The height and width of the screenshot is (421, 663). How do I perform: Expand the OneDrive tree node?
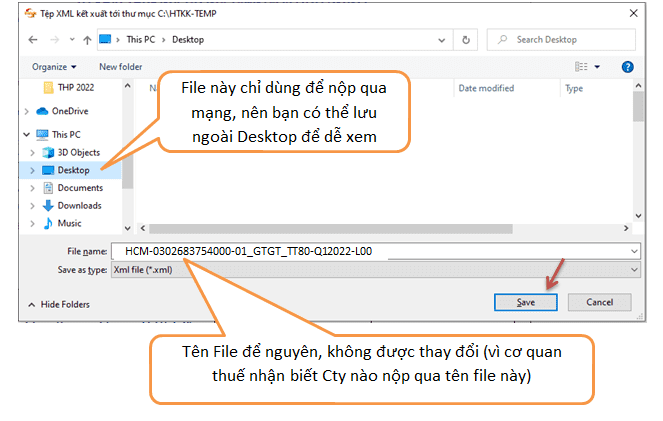coord(27,111)
